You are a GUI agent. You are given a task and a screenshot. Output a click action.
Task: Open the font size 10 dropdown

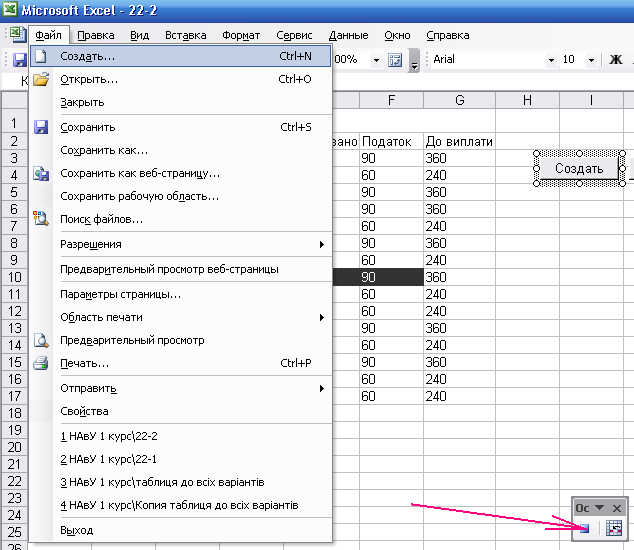pyautogui.click(x=591, y=60)
